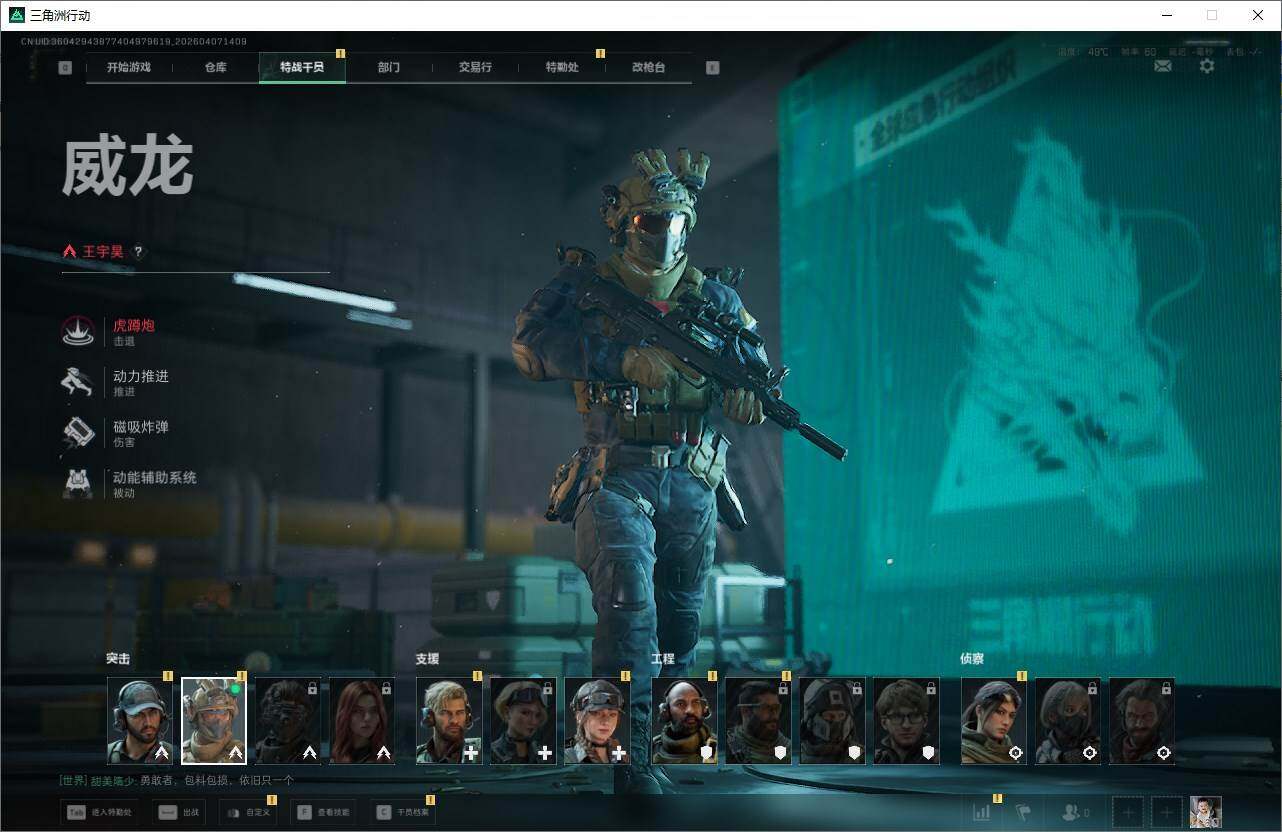
Task: Open the bar chart statistics icon
Action: pyautogui.click(x=981, y=813)
